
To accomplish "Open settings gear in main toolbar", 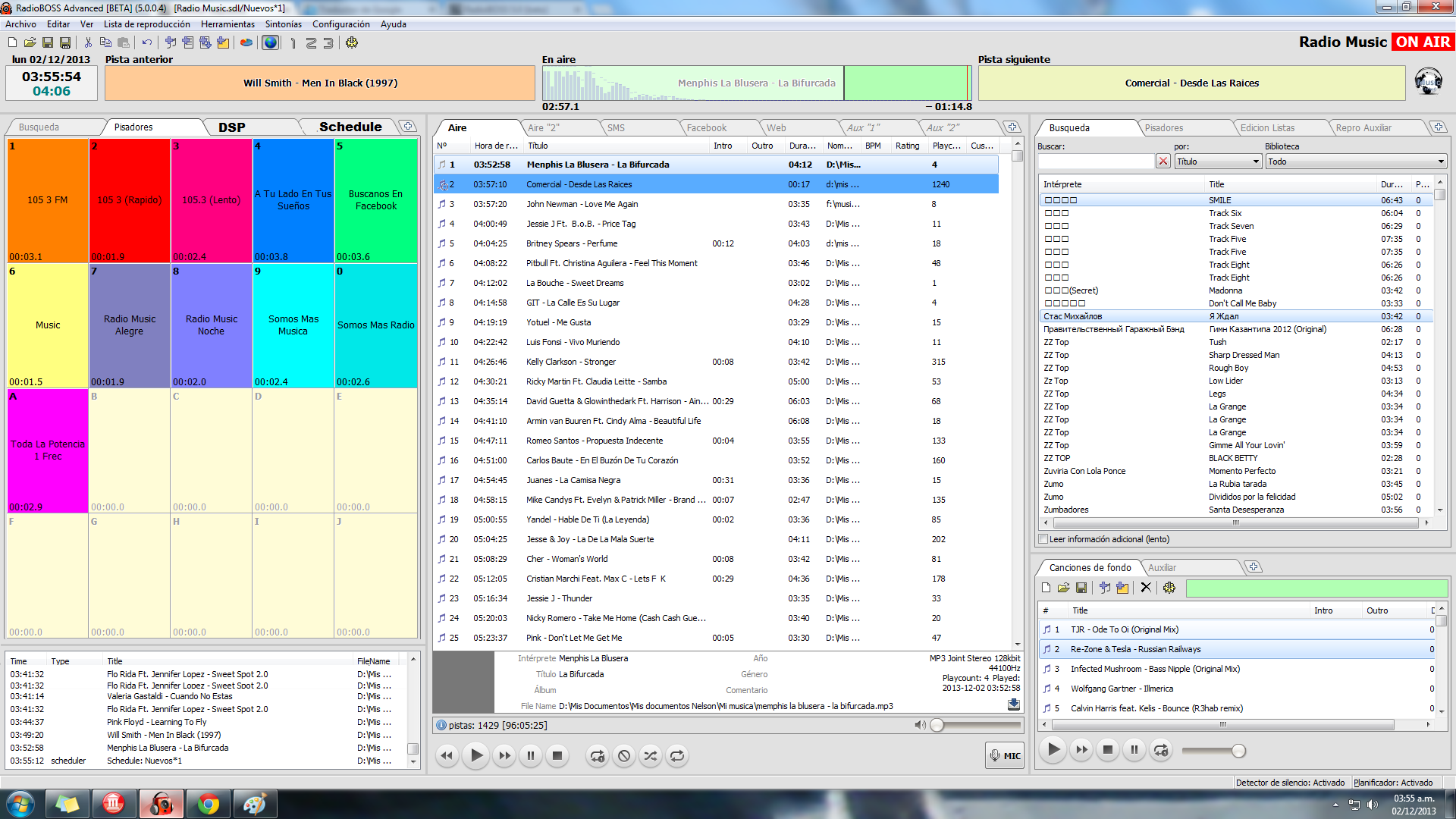I will tap(352, 42).
